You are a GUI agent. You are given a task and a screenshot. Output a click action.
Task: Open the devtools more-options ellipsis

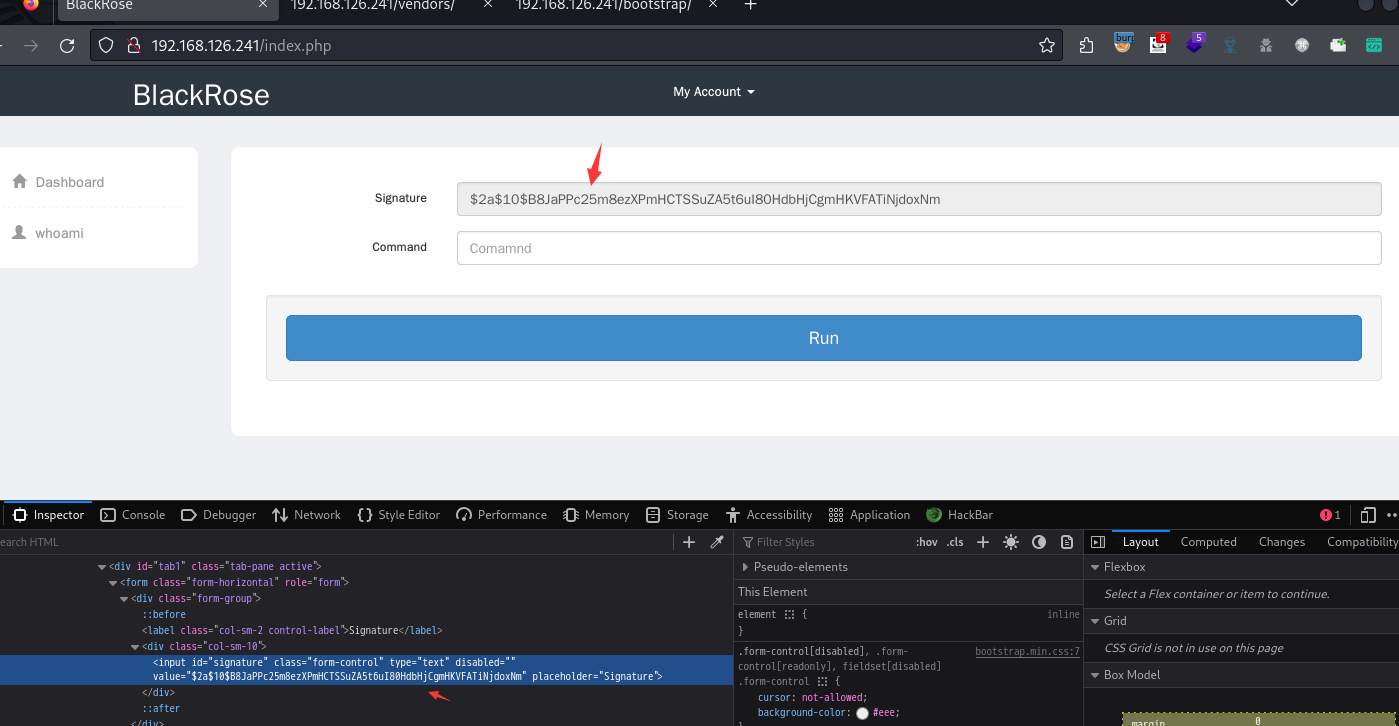click(x=1392, y=515)
